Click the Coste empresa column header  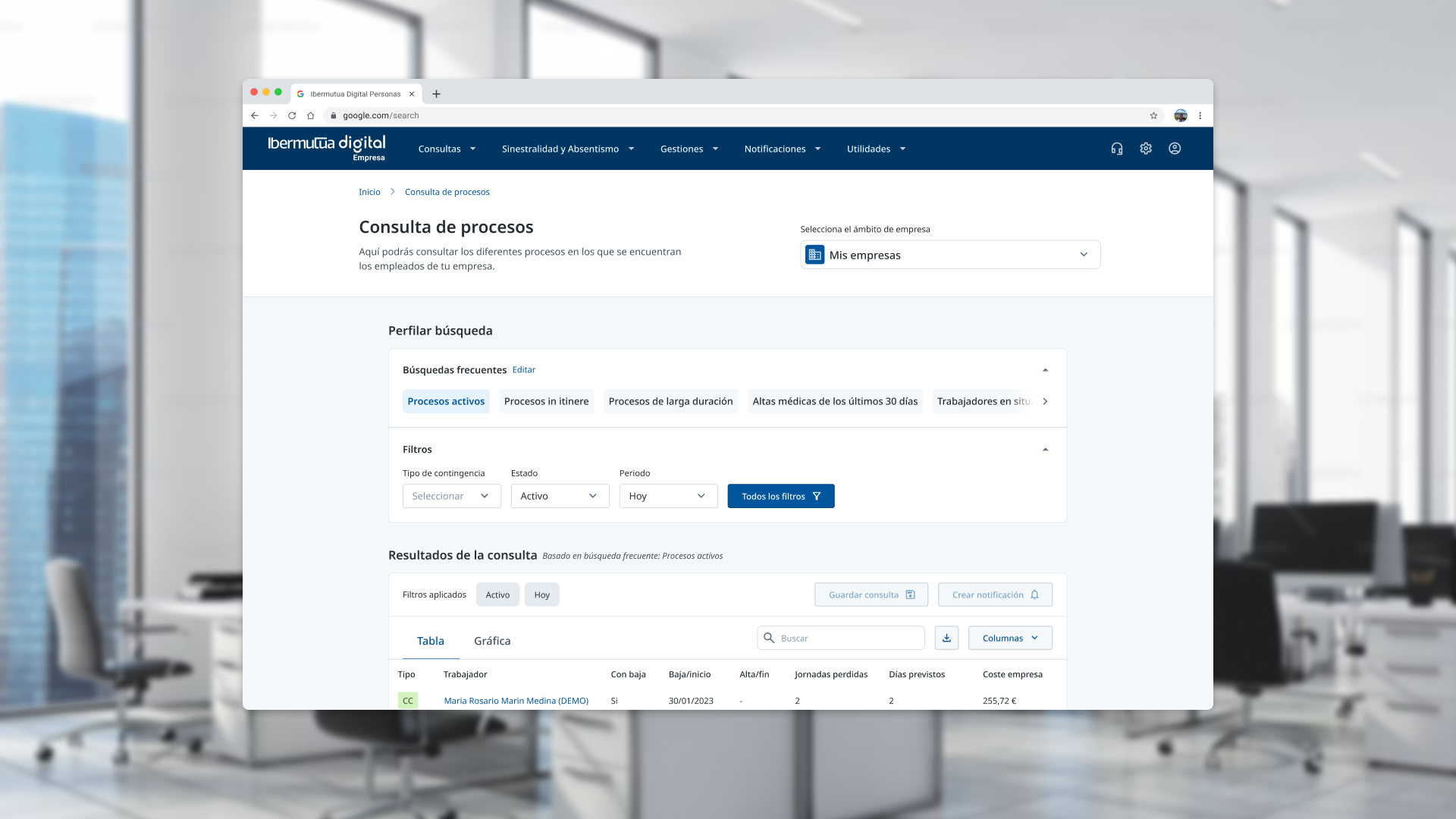pyautogui.click(x=1012, y=674)
